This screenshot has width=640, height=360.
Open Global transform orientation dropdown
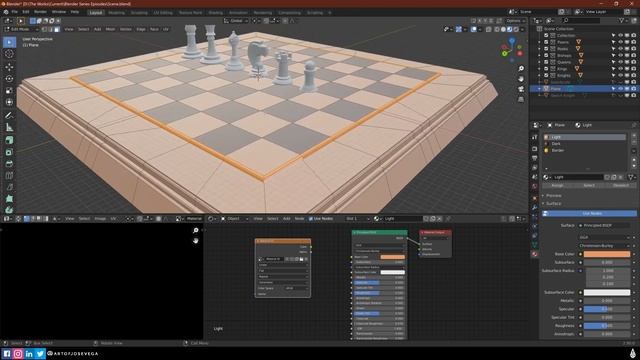(236, 21)
